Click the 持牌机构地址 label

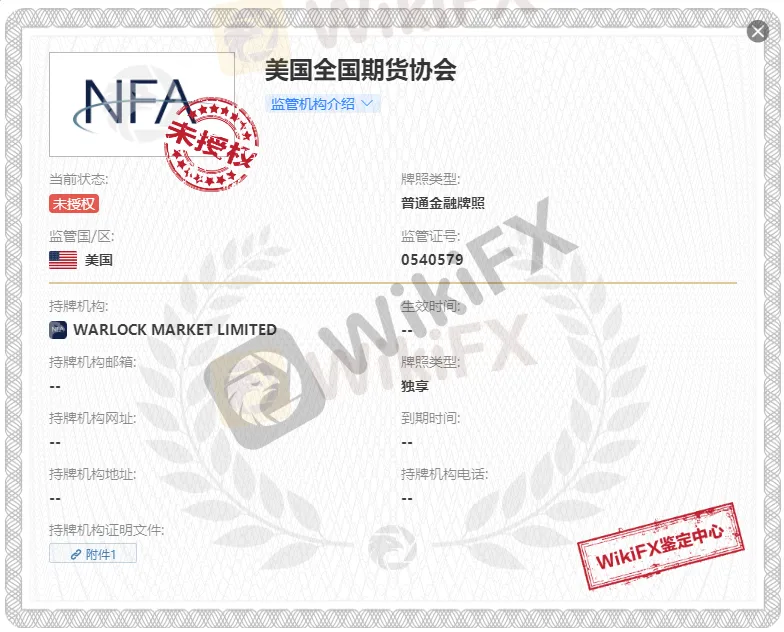pos(92,474)
